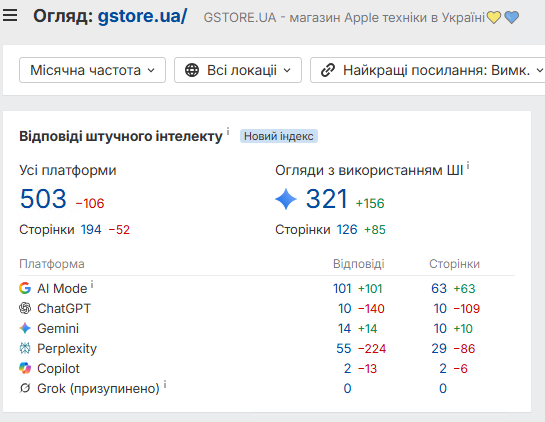This screenshot has height=422, width=545.
Task: Click Grok pages value 0
Action: click(443, 388)
